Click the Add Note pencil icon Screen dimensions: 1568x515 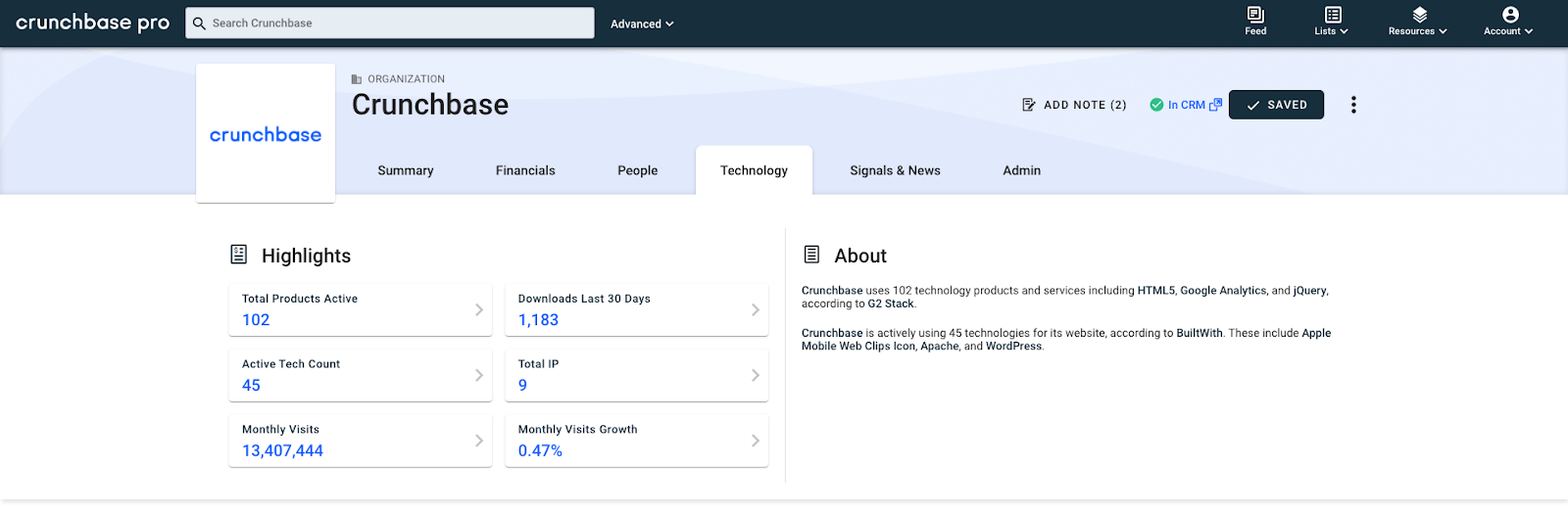(1029, 105)
